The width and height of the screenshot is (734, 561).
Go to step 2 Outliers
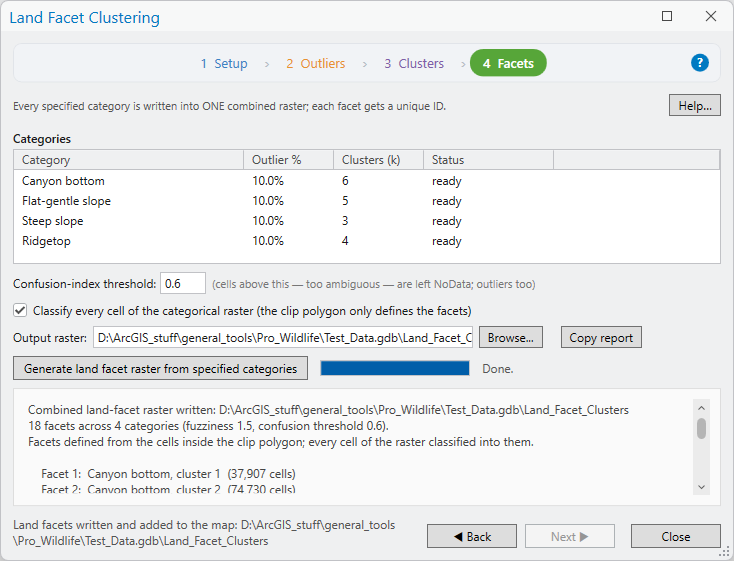[316, 63]
